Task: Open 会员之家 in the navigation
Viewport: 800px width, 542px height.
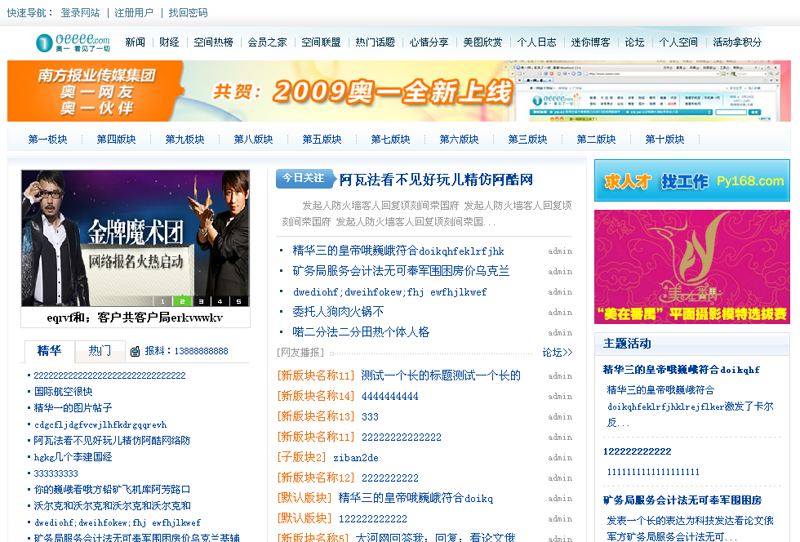Action: pos(267,42)
